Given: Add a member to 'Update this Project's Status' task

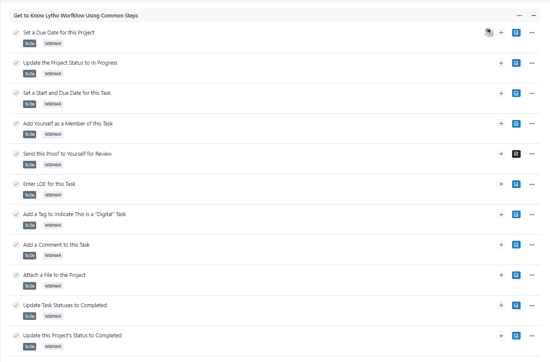Looking at the screenshot, I should [501, 336].
